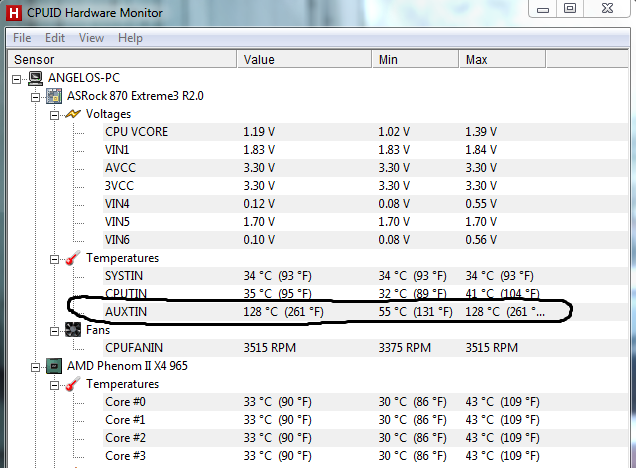Select the CPU VCORE row
This screenshot has width=636, height=468.
point(365,132)
